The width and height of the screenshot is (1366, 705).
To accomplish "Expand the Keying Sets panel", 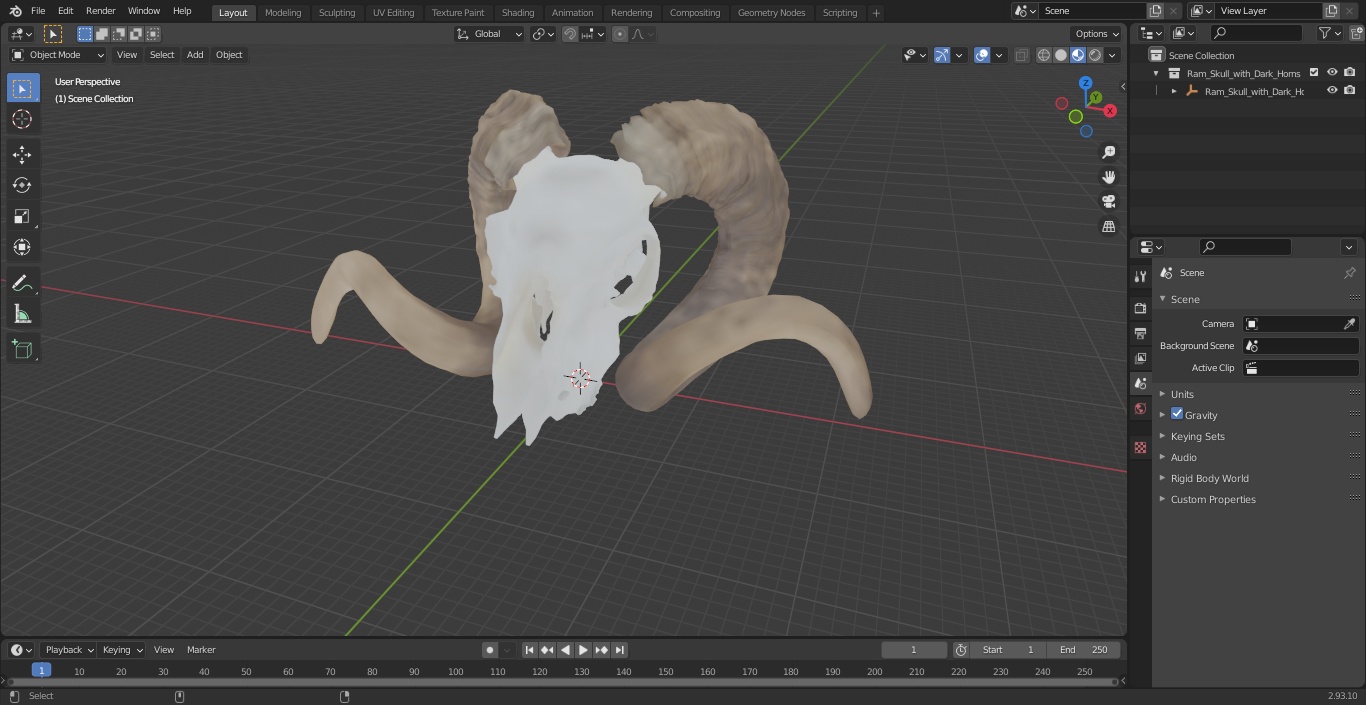I will click(1197, 436).
